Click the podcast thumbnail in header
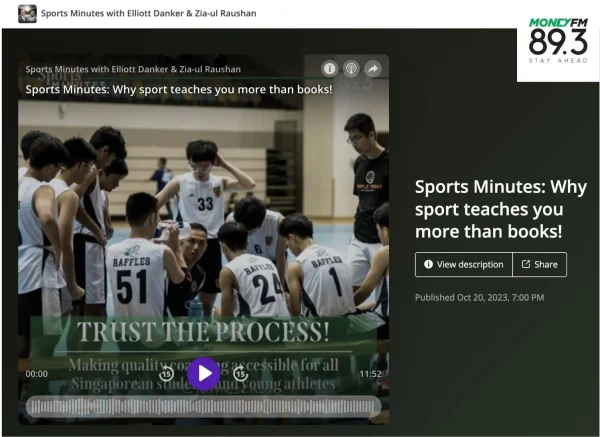600x437 pixels. click(x=27, y=13)
